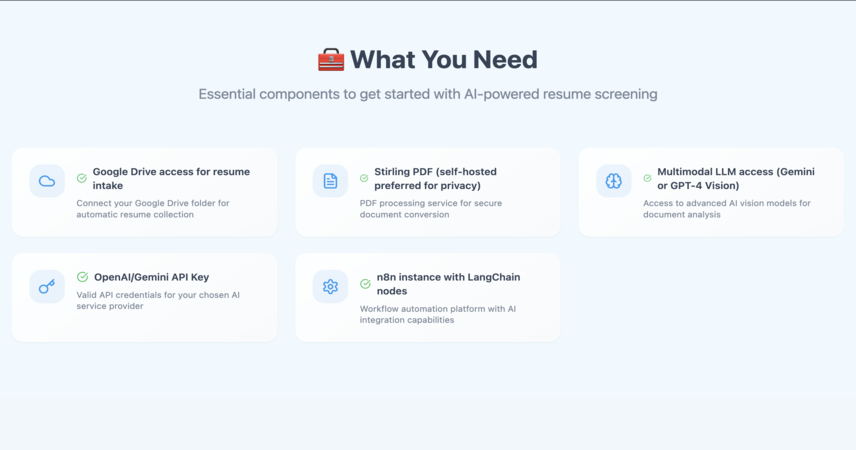This screenshot has width=856, height=450.
Task: Click 'Google Drive access for resume intake' title
Action: pyautogui.click(x=171, y=179)
